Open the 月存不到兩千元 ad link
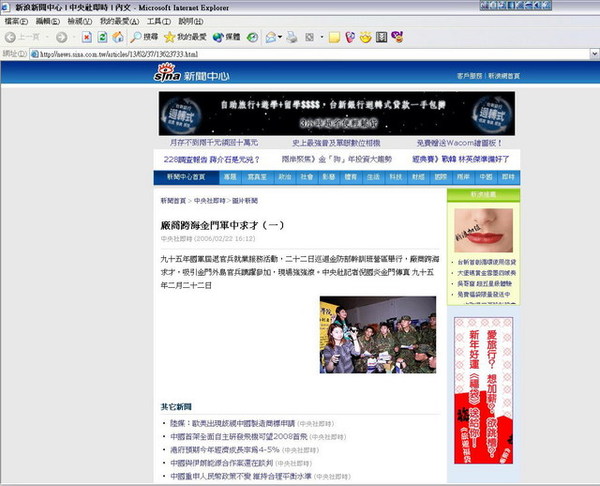 coord(214,143)
